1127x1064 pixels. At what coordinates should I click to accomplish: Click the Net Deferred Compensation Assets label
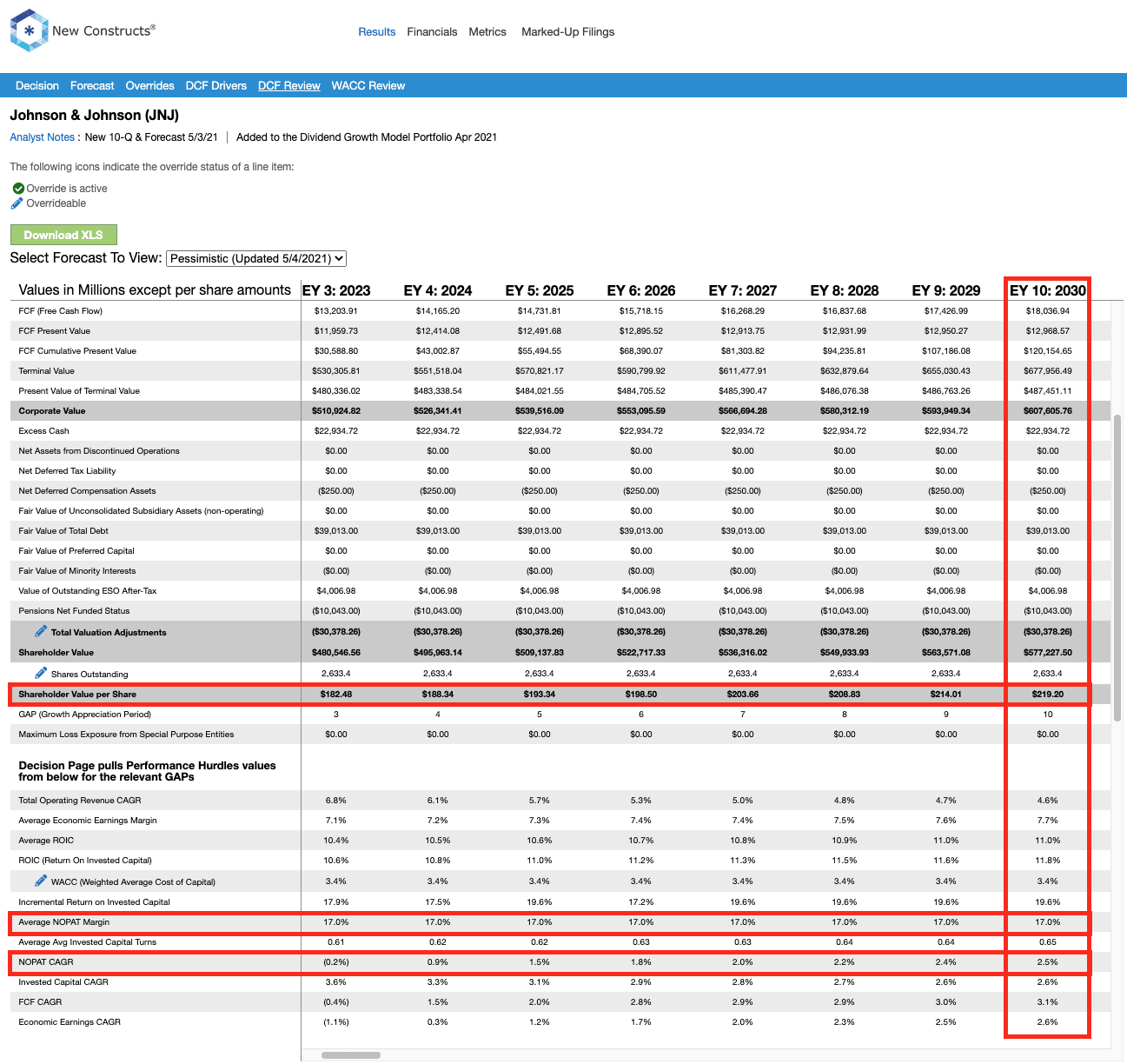(x=88, y=490)
